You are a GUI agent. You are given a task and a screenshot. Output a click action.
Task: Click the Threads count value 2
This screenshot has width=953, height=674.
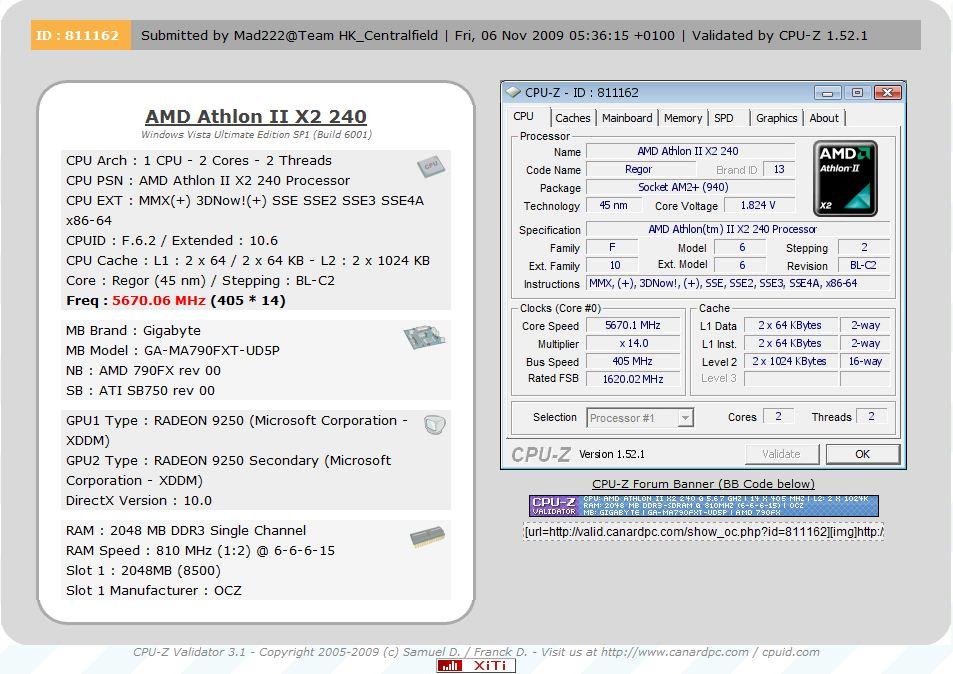click(x=872, y=416)
